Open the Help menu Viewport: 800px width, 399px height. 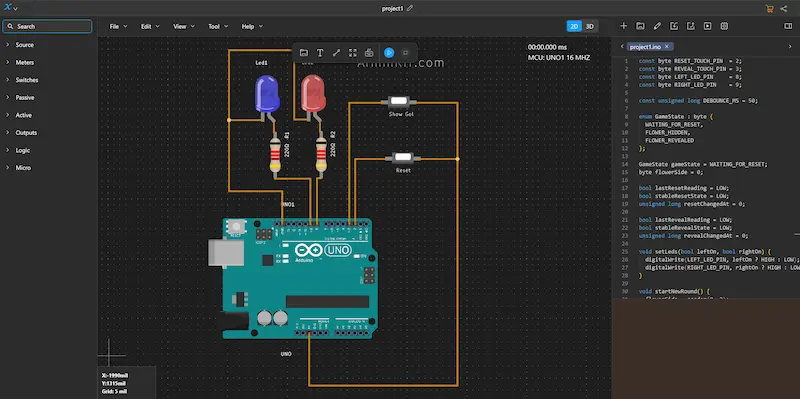tap(252, 27)
